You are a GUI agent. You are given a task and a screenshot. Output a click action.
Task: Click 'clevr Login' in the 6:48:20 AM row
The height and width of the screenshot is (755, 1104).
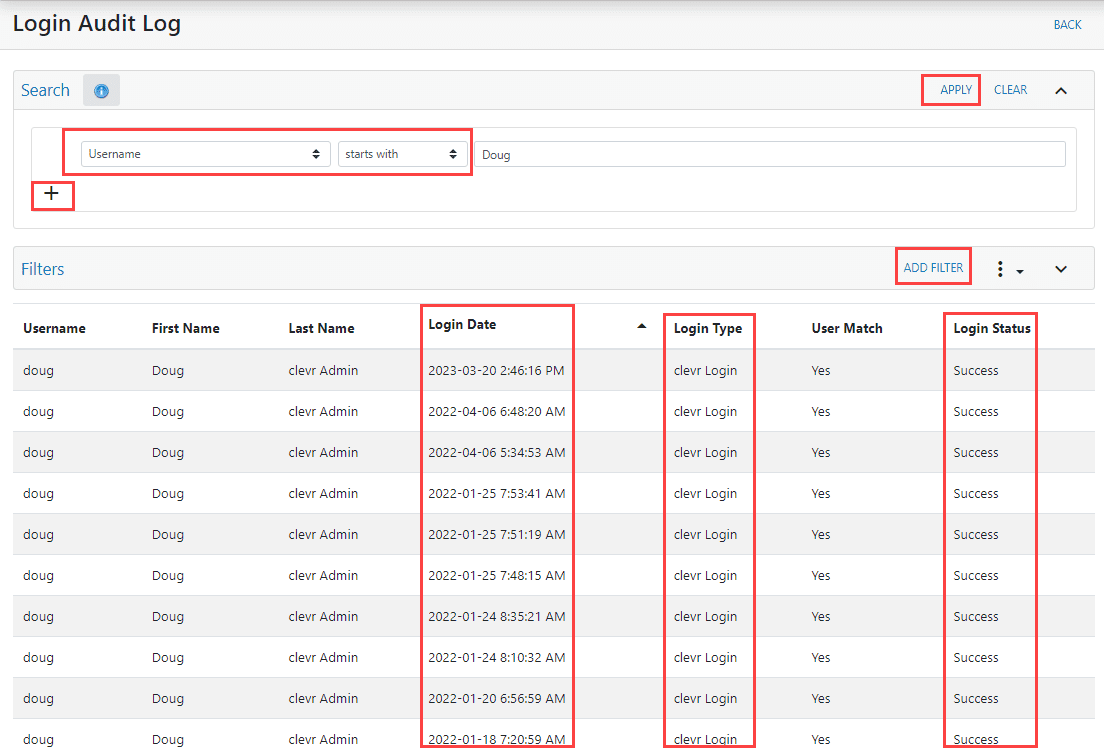click(705, 412)
